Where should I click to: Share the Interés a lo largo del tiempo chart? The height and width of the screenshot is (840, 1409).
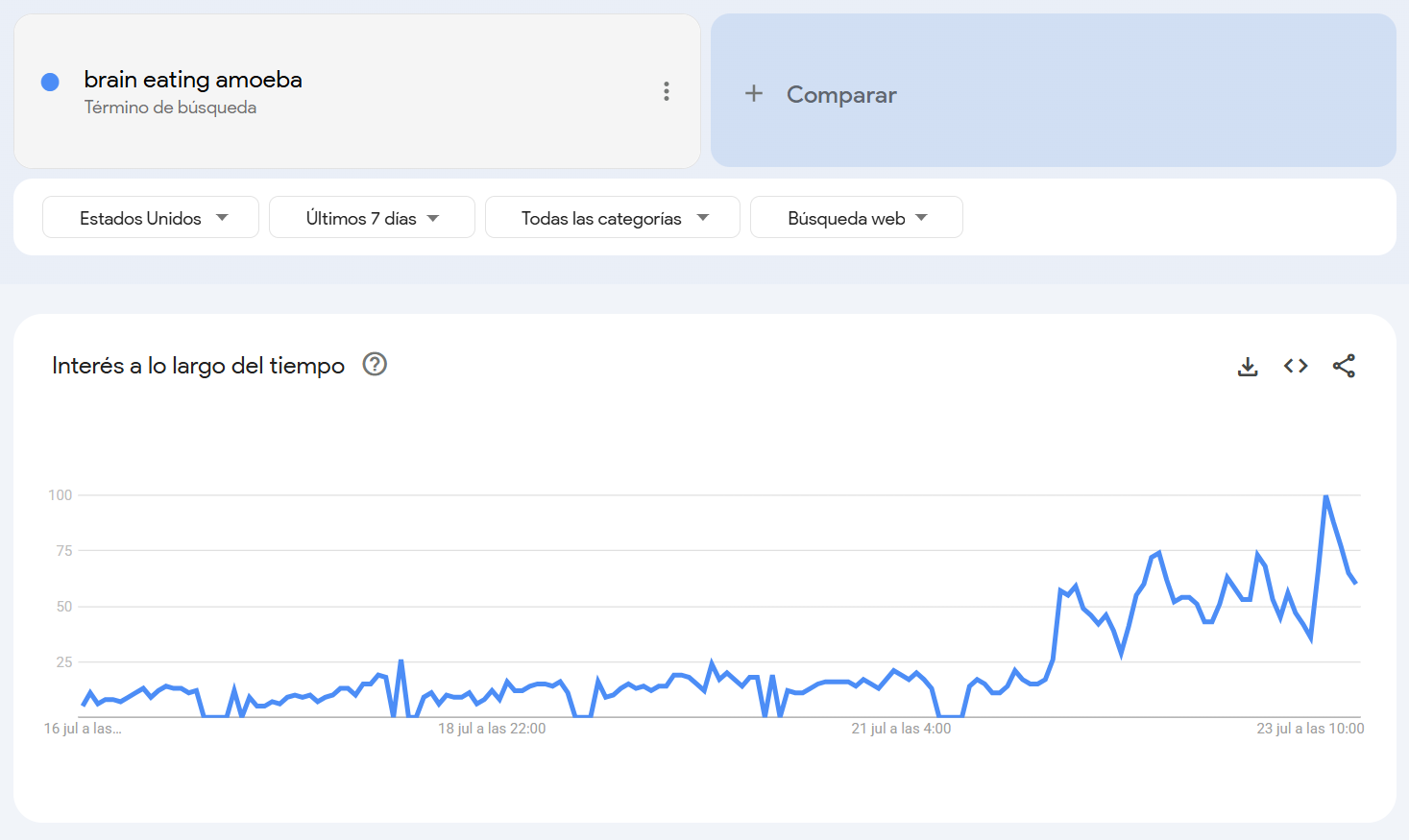[x=1344, y=366]
